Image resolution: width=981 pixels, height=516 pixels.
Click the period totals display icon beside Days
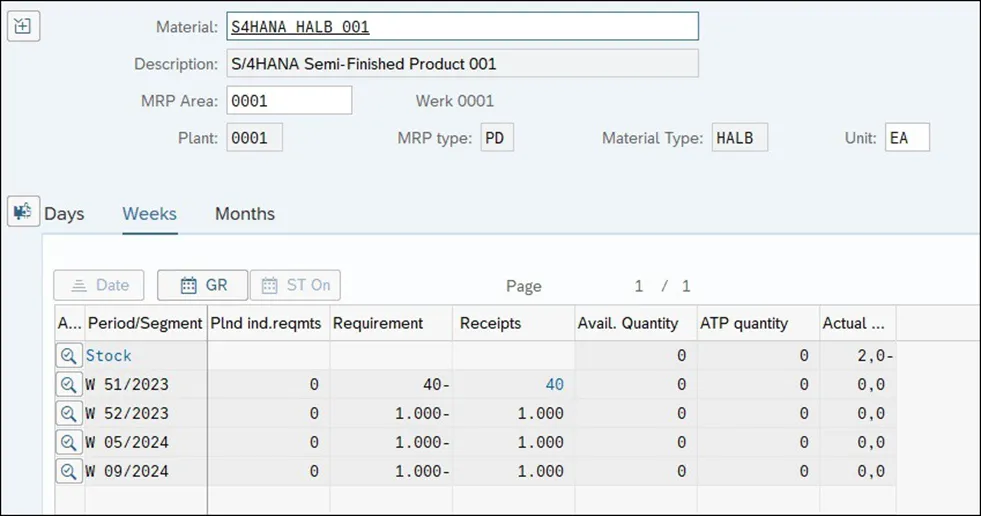tap(23, 211)
